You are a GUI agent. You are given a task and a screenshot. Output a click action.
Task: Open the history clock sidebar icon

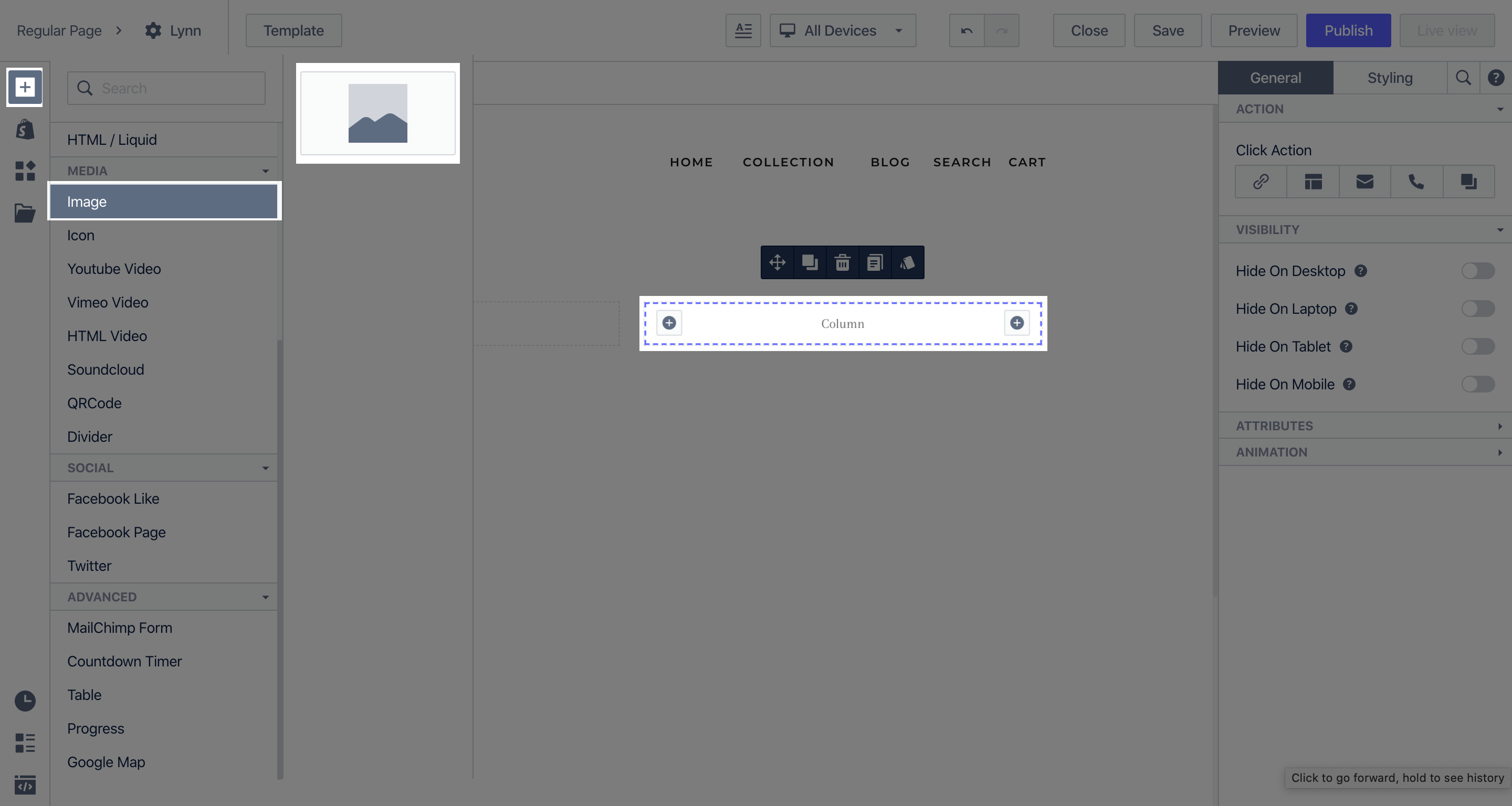coord(25,701)
